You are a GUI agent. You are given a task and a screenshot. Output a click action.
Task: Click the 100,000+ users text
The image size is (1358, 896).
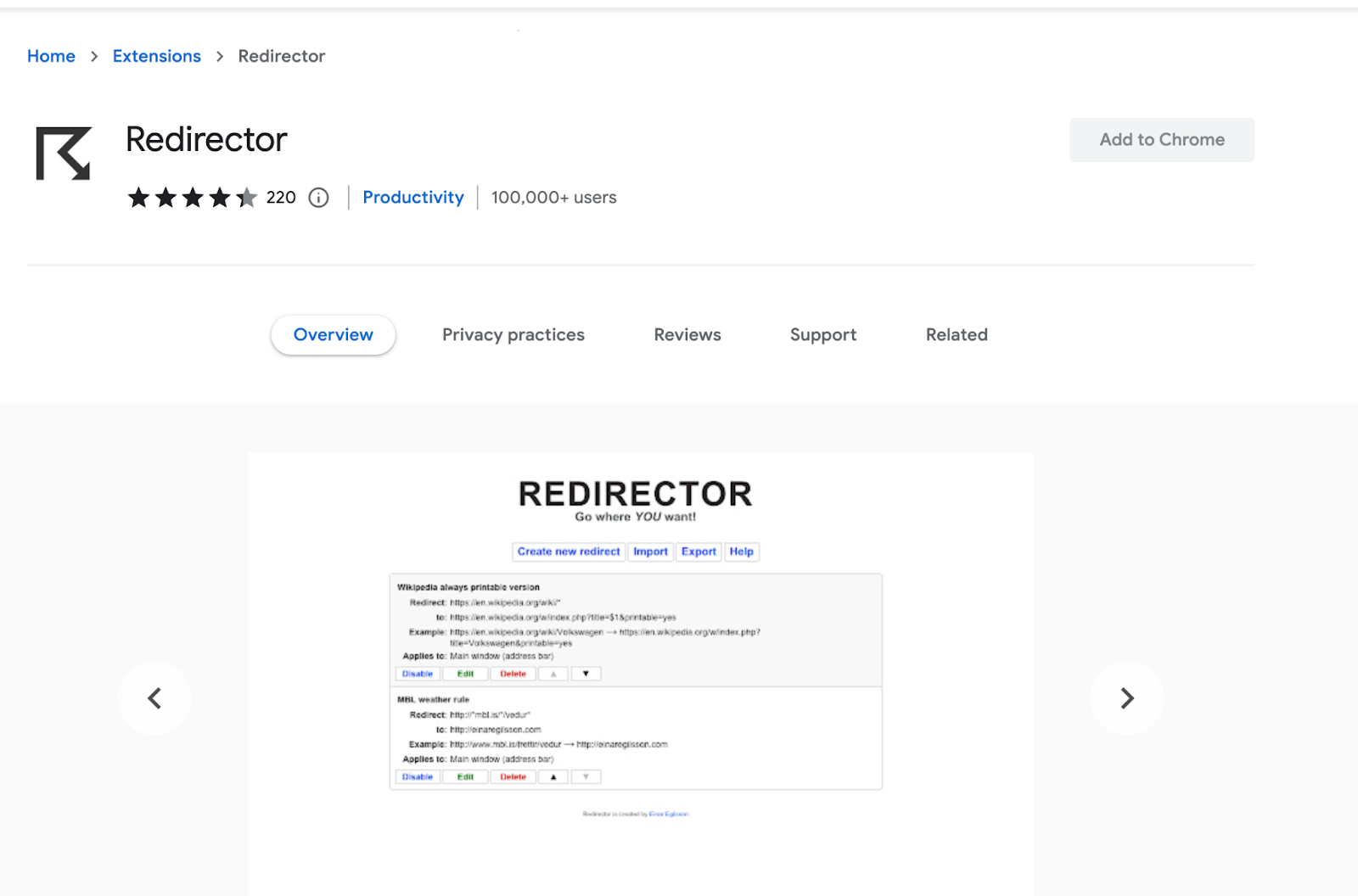pos(554,198)
